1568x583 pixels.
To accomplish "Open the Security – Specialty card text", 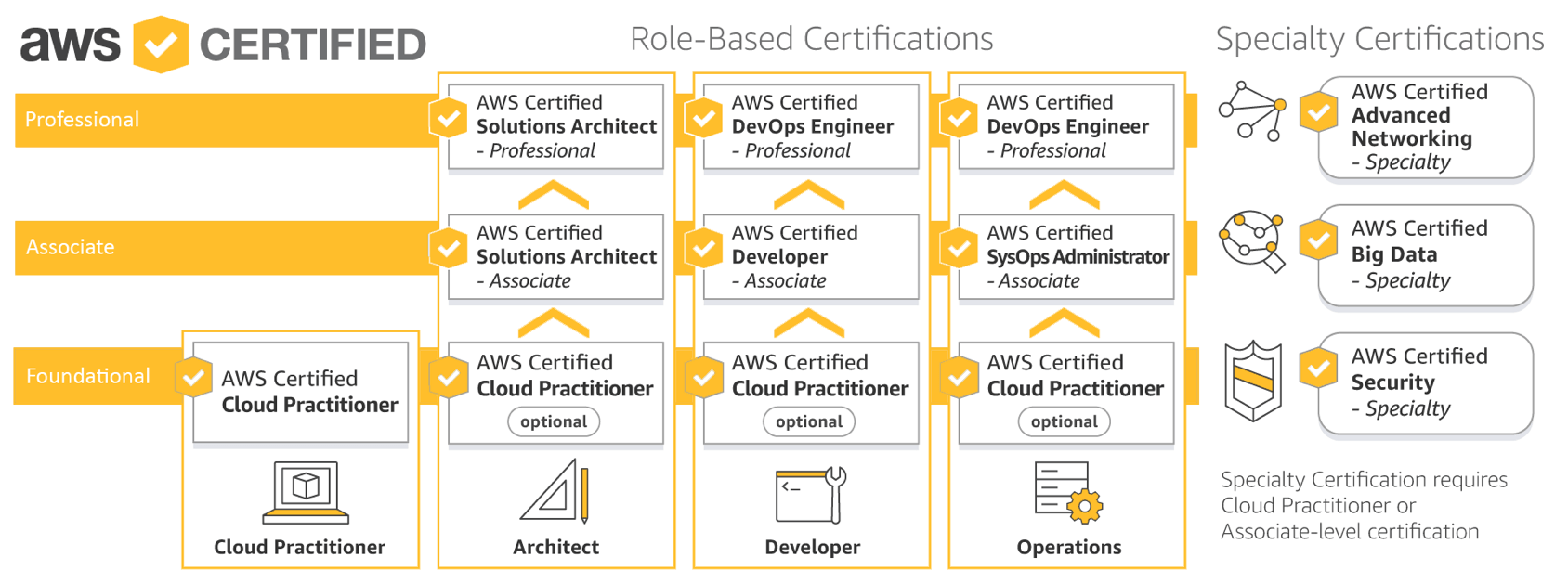I will 1419,382.
